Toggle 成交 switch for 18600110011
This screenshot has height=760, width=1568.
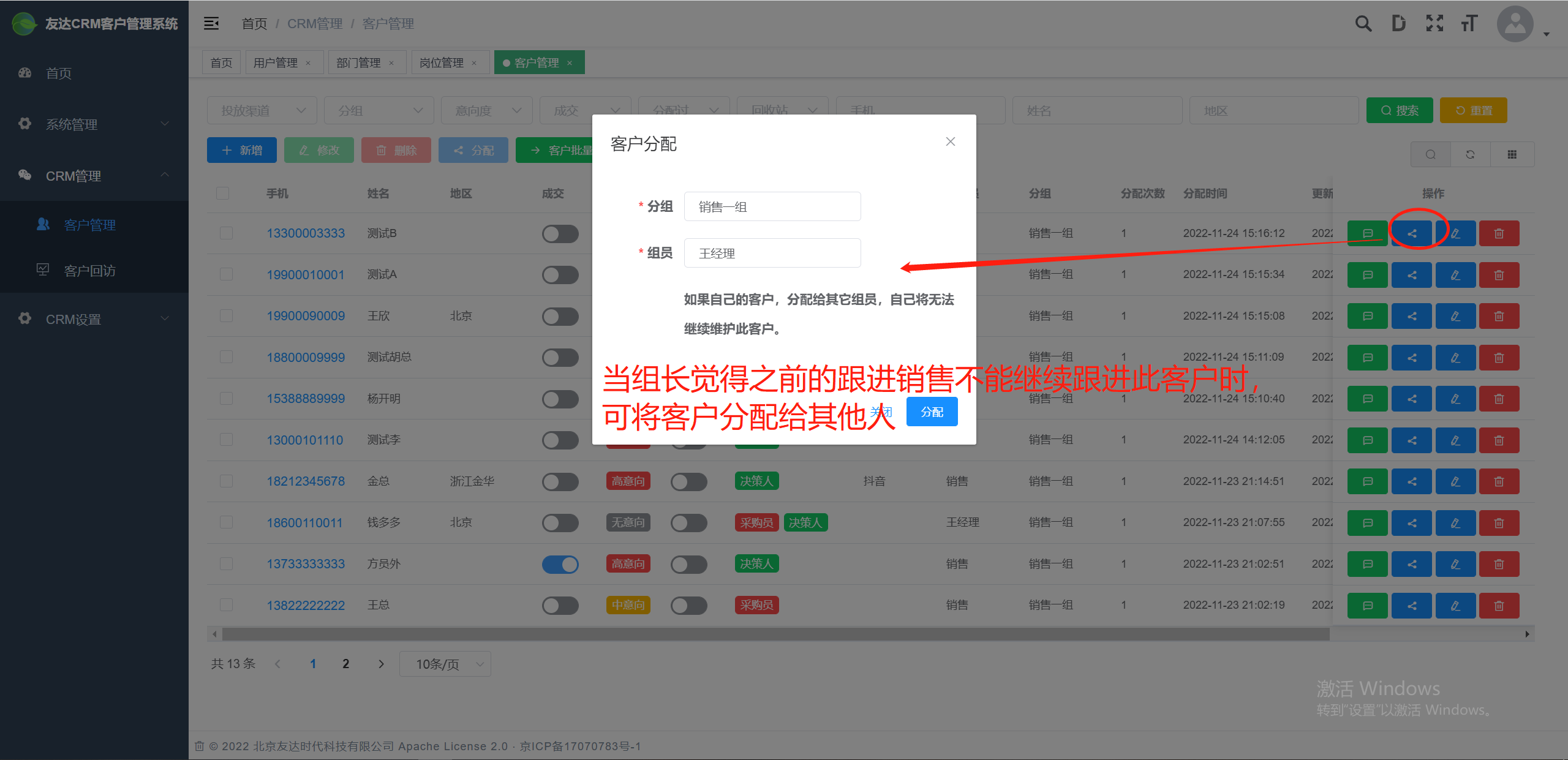(x=560, y=523)
